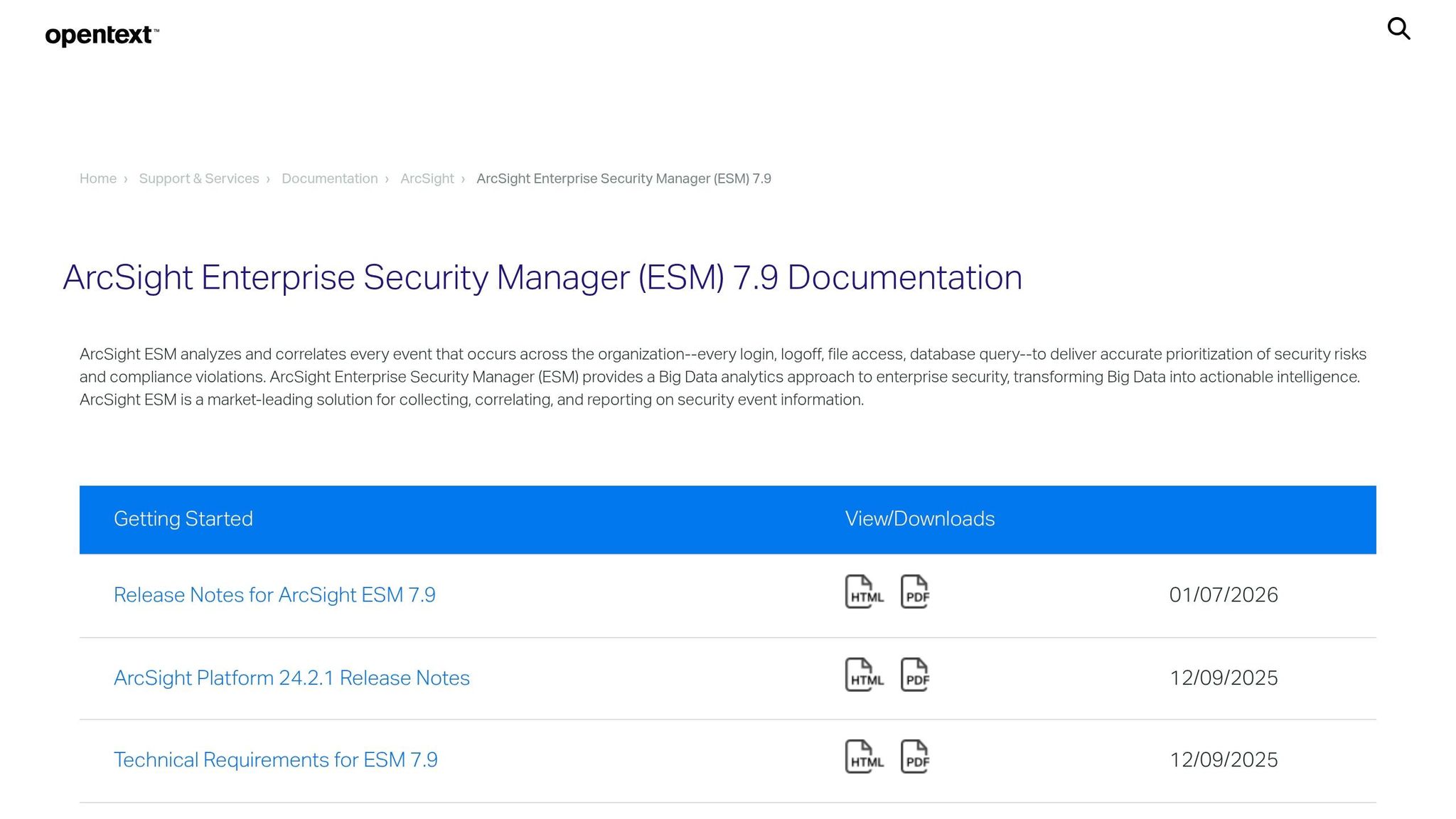Click the 01/07/2026 date for ESM 7.9 Release Notes

(x=1224, y=595)
